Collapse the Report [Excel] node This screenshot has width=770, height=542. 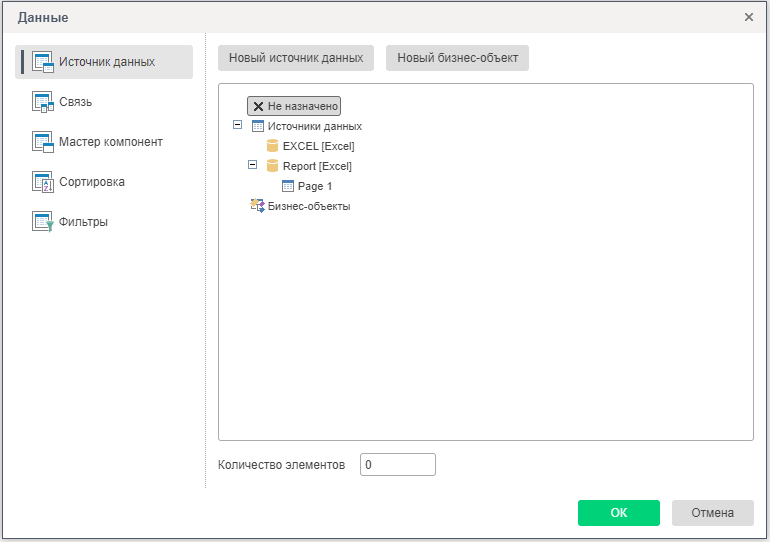pos(252,166)
